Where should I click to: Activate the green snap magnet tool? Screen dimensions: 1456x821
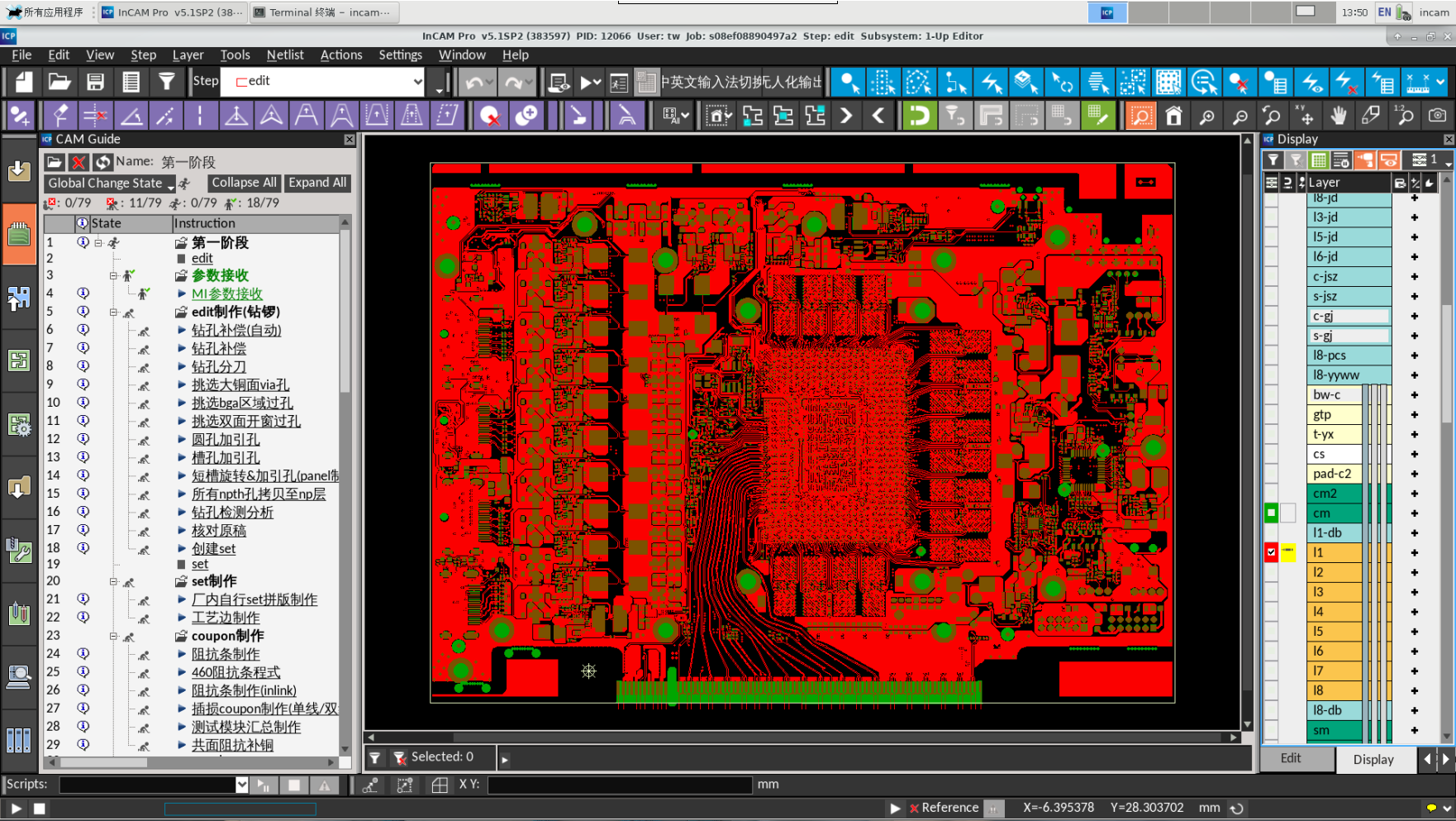click(918, 116)
